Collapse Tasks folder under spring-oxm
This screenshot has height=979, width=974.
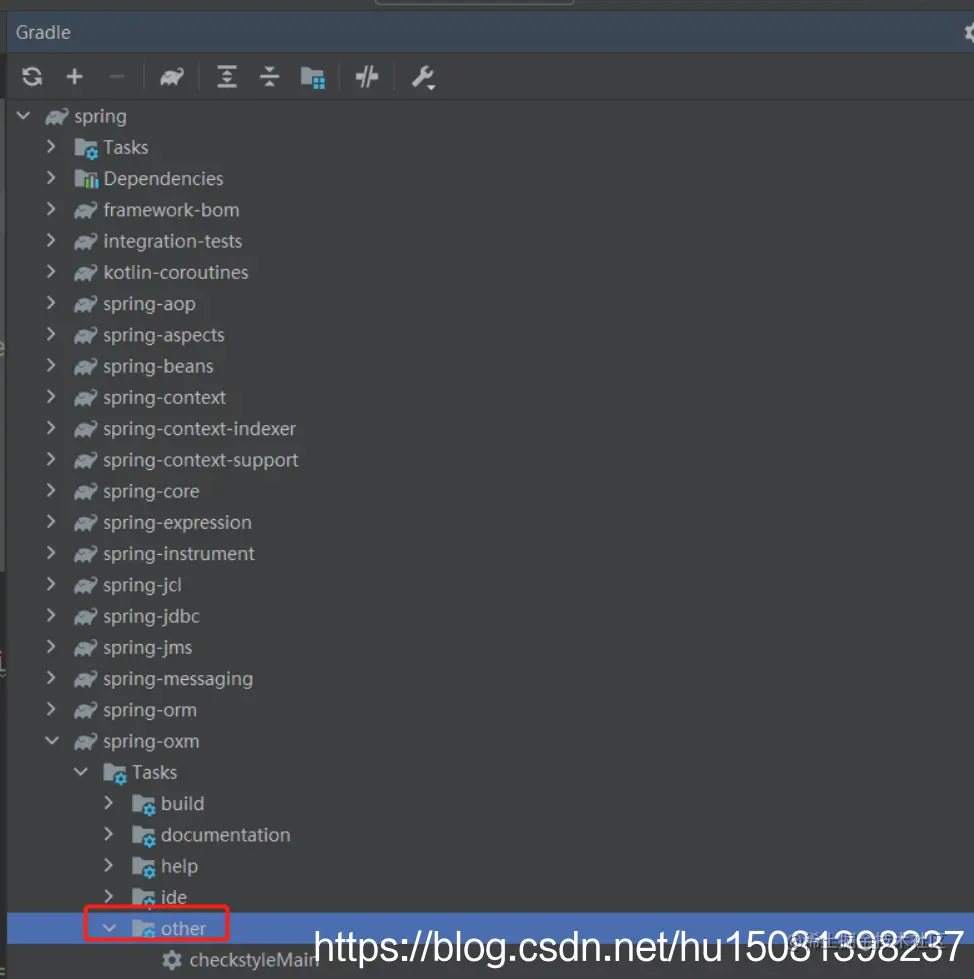coord(81,772)
